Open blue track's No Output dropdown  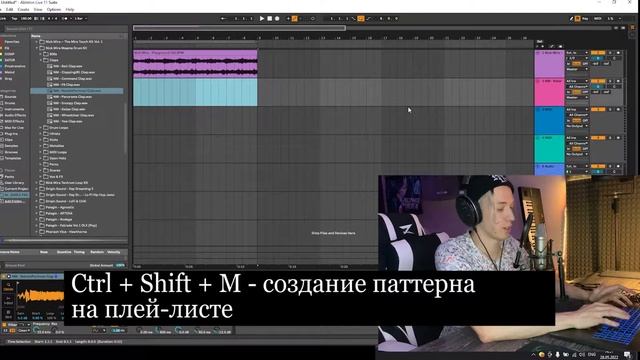pos(577,126)
